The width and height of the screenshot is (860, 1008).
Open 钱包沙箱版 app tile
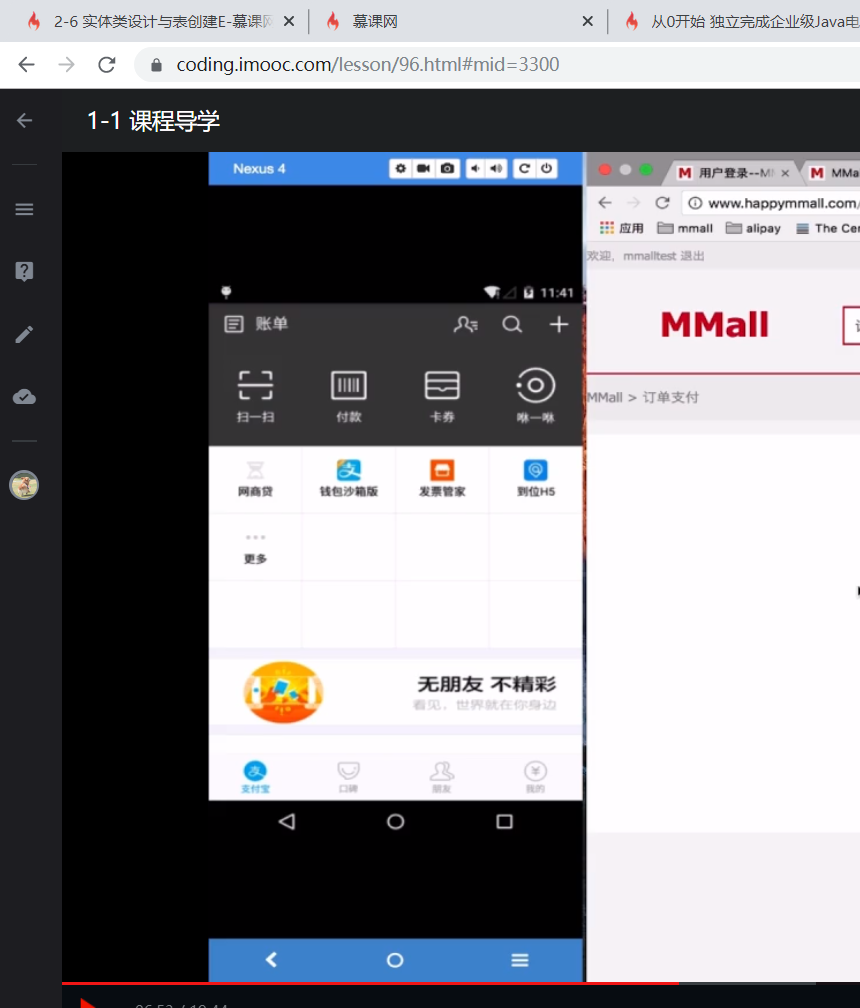coord(348,479)
